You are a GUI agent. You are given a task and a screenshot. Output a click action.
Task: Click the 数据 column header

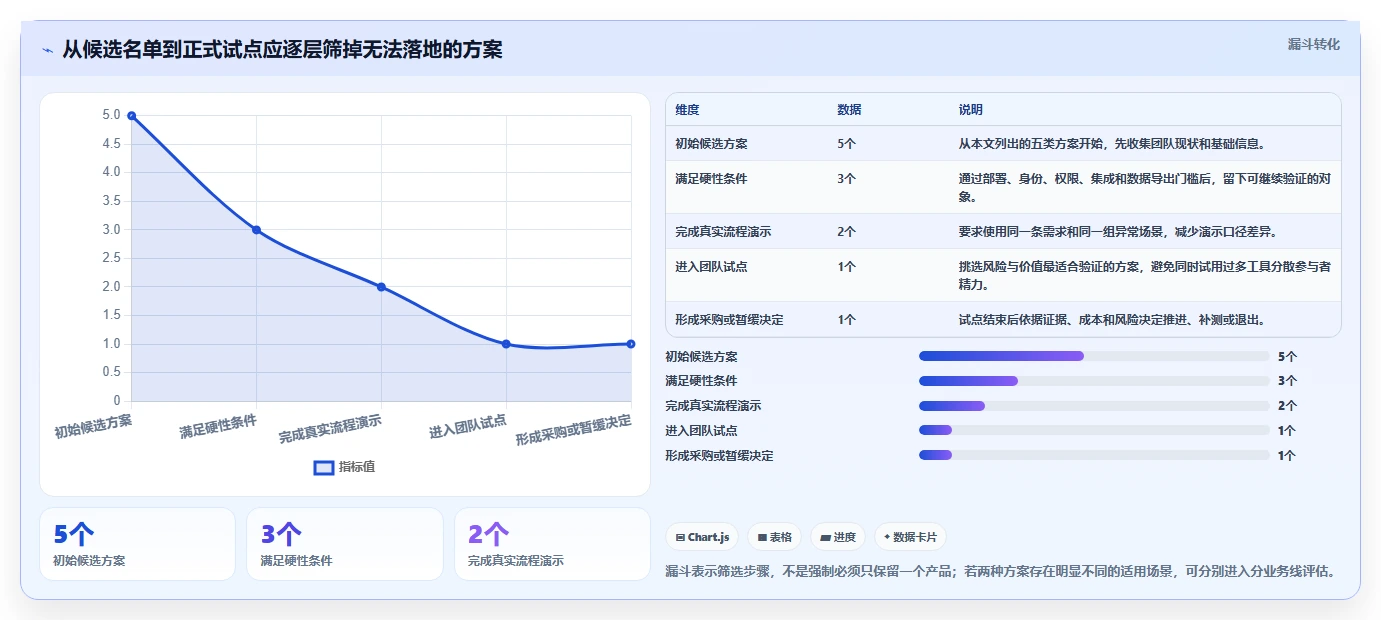(x=849, y=109)
